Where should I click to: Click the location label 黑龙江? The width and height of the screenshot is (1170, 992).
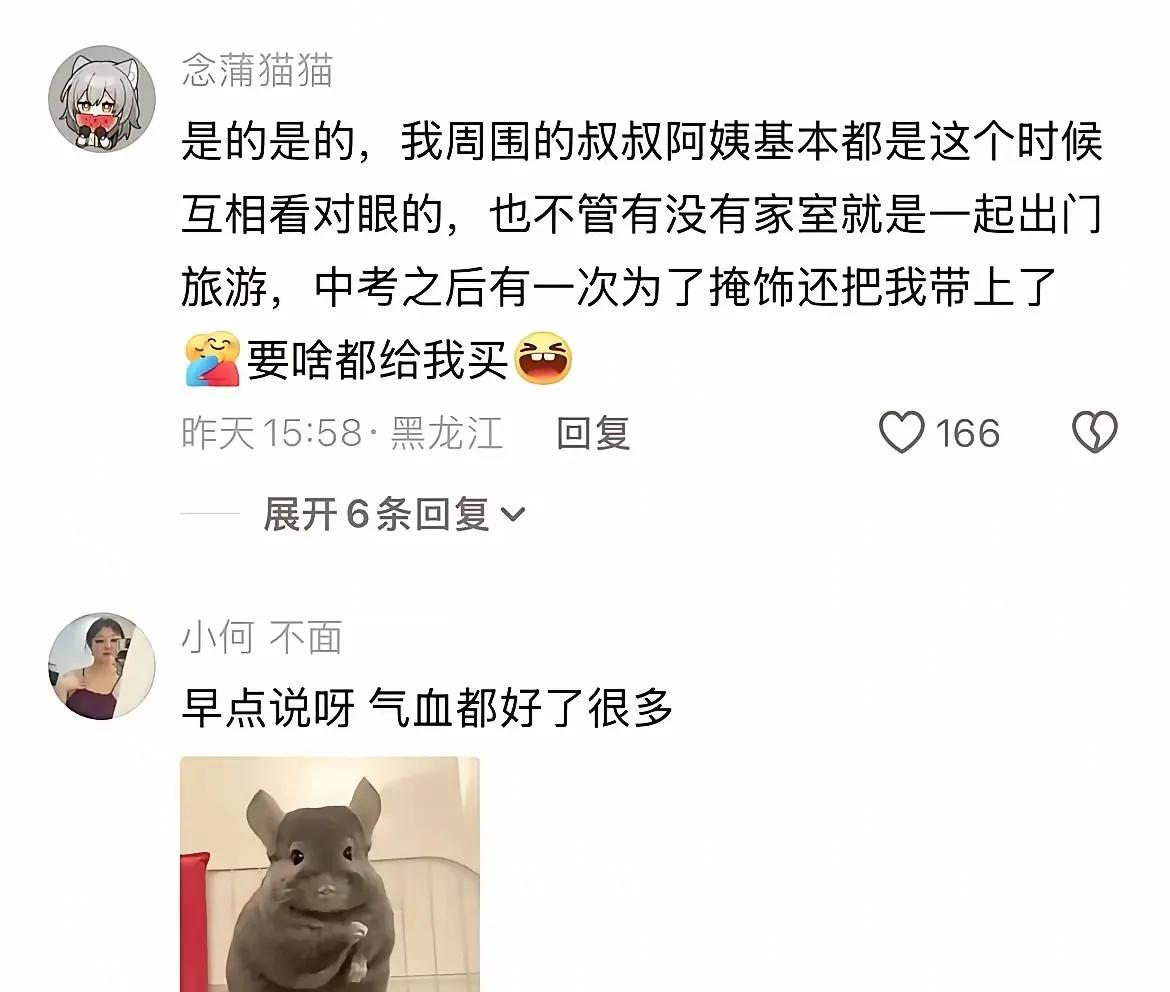pyautogui.click(x=447, y=433)
